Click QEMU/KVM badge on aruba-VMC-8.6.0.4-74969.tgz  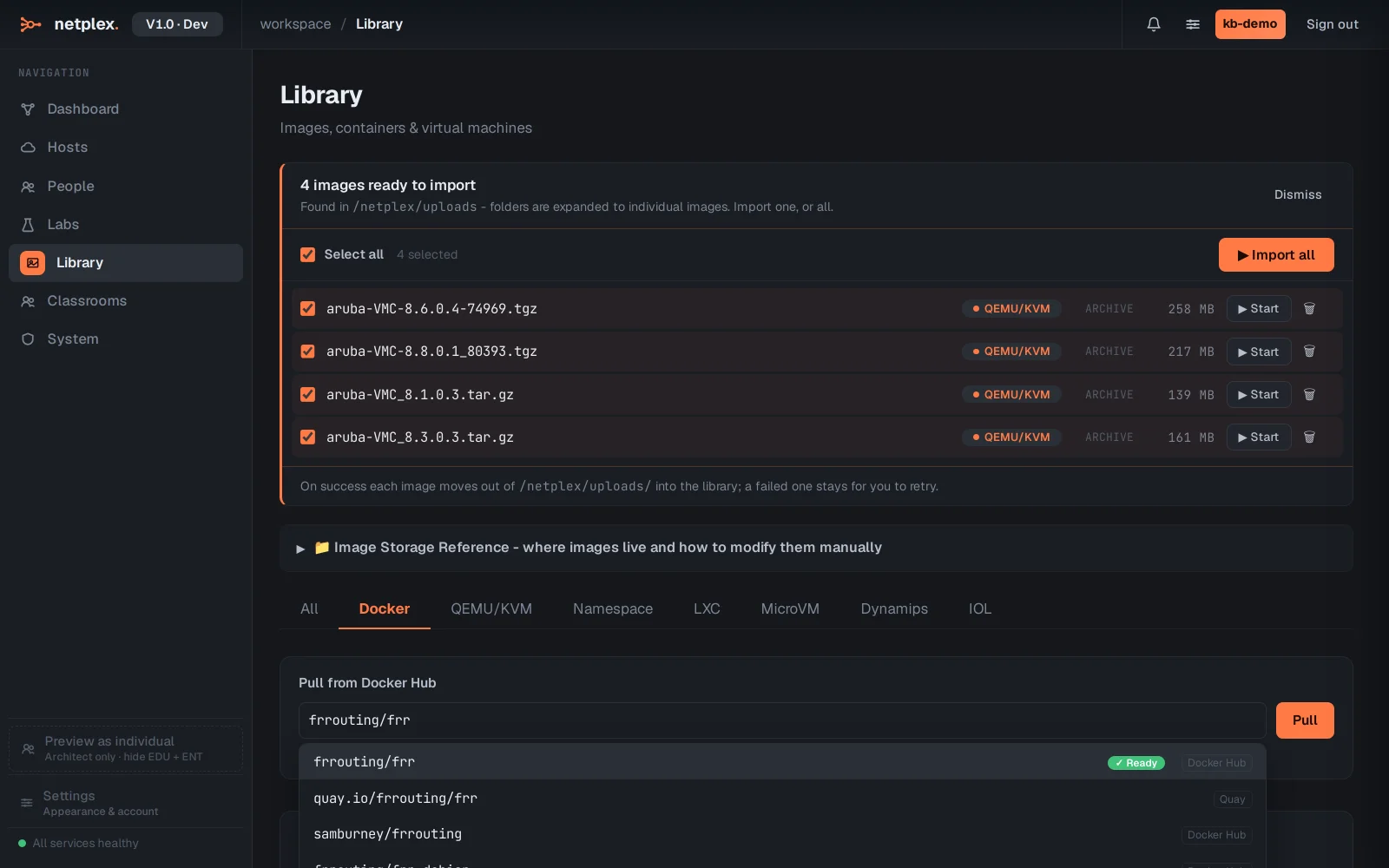(x=1011, y=309)
